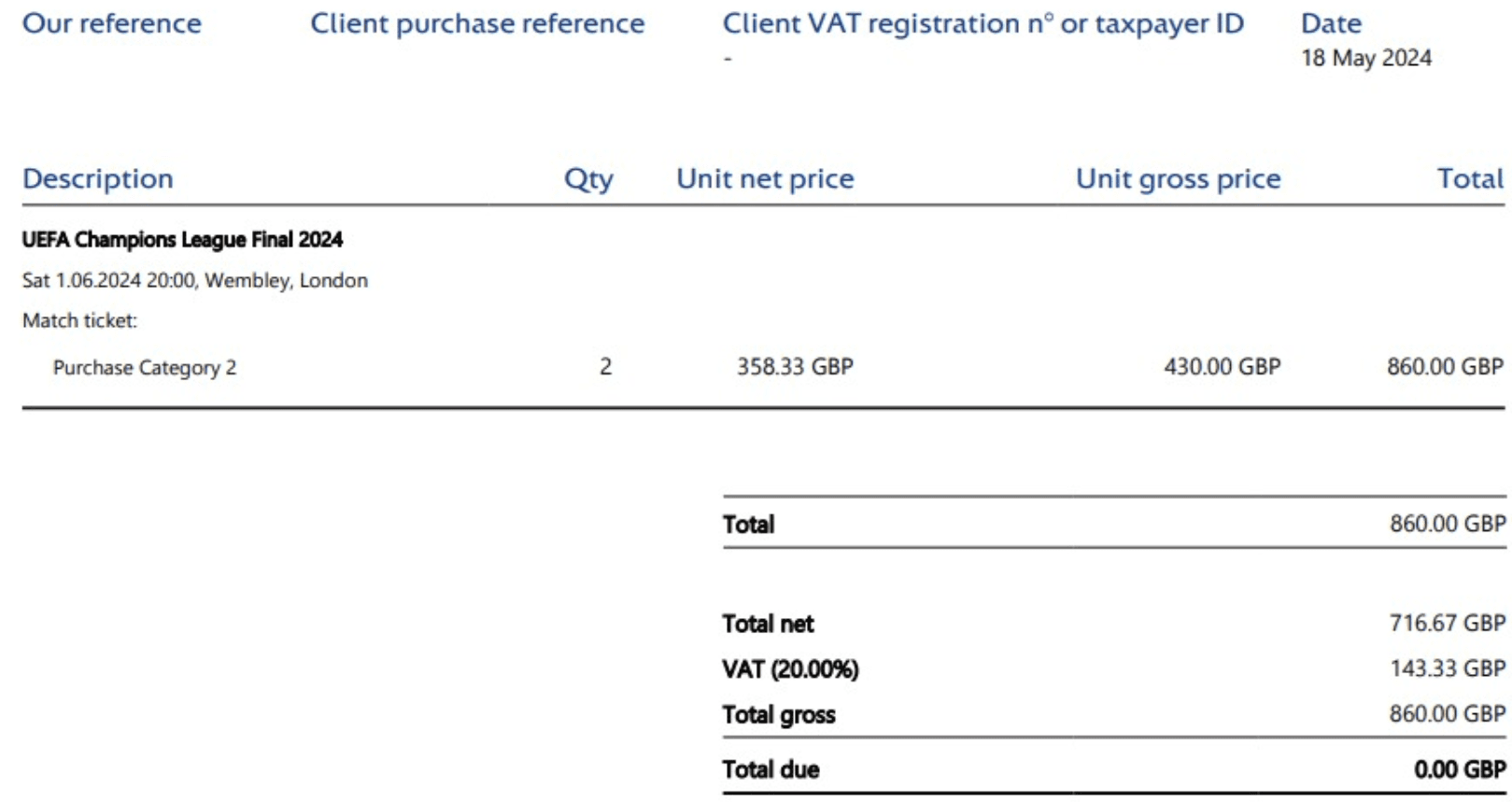Select the 'Client purchase reference' heading

(477, 23)
